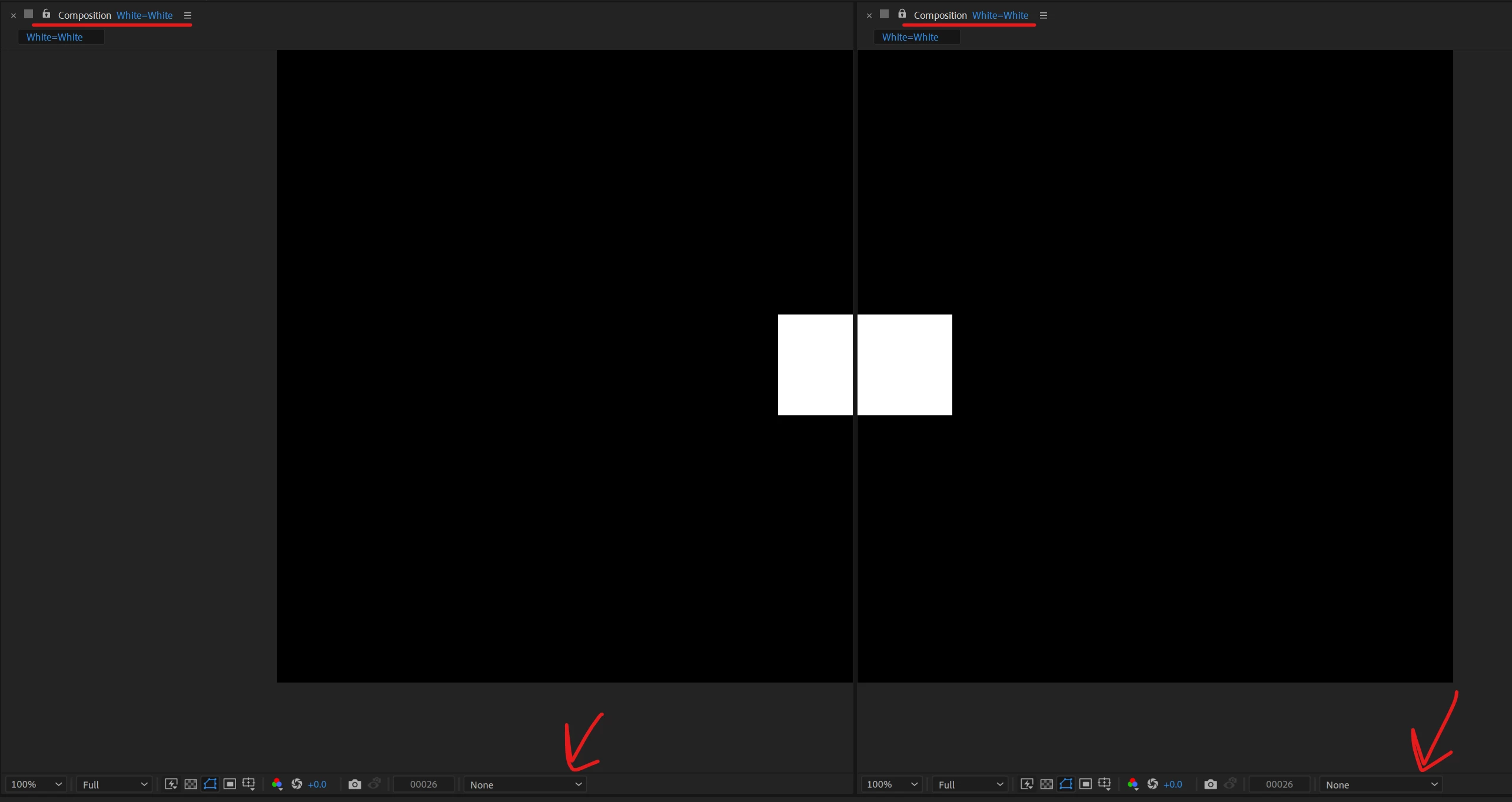Open Full resolution dropdown in right viewer
The height and width of the screenshot is (802, 1512).
(x=970, y=784)
